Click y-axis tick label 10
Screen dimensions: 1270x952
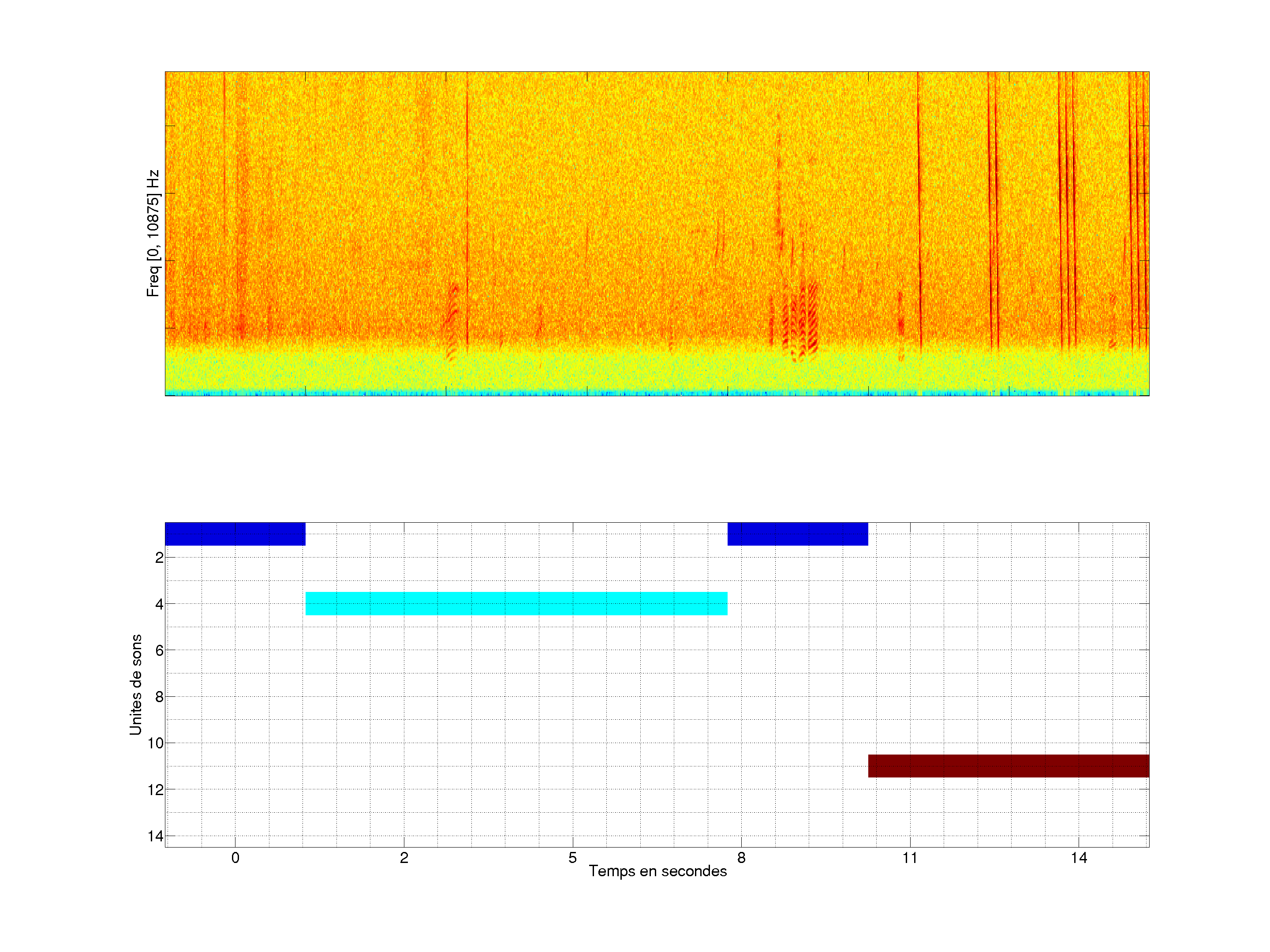click(155, 743)
